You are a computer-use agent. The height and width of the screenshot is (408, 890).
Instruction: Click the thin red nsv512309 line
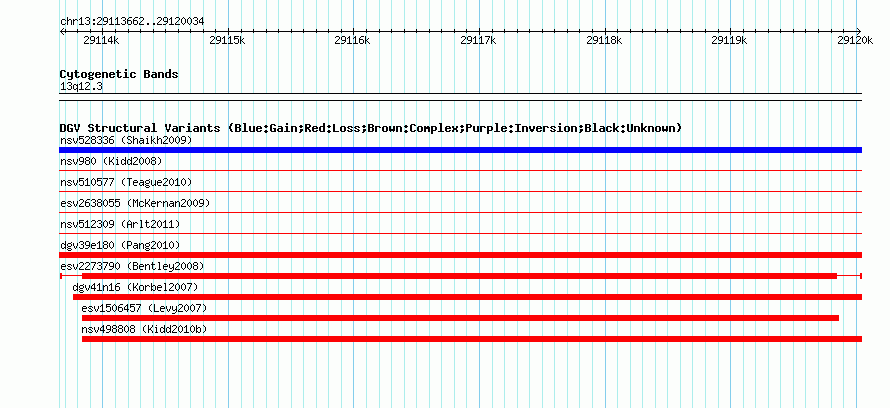[460, 233]
